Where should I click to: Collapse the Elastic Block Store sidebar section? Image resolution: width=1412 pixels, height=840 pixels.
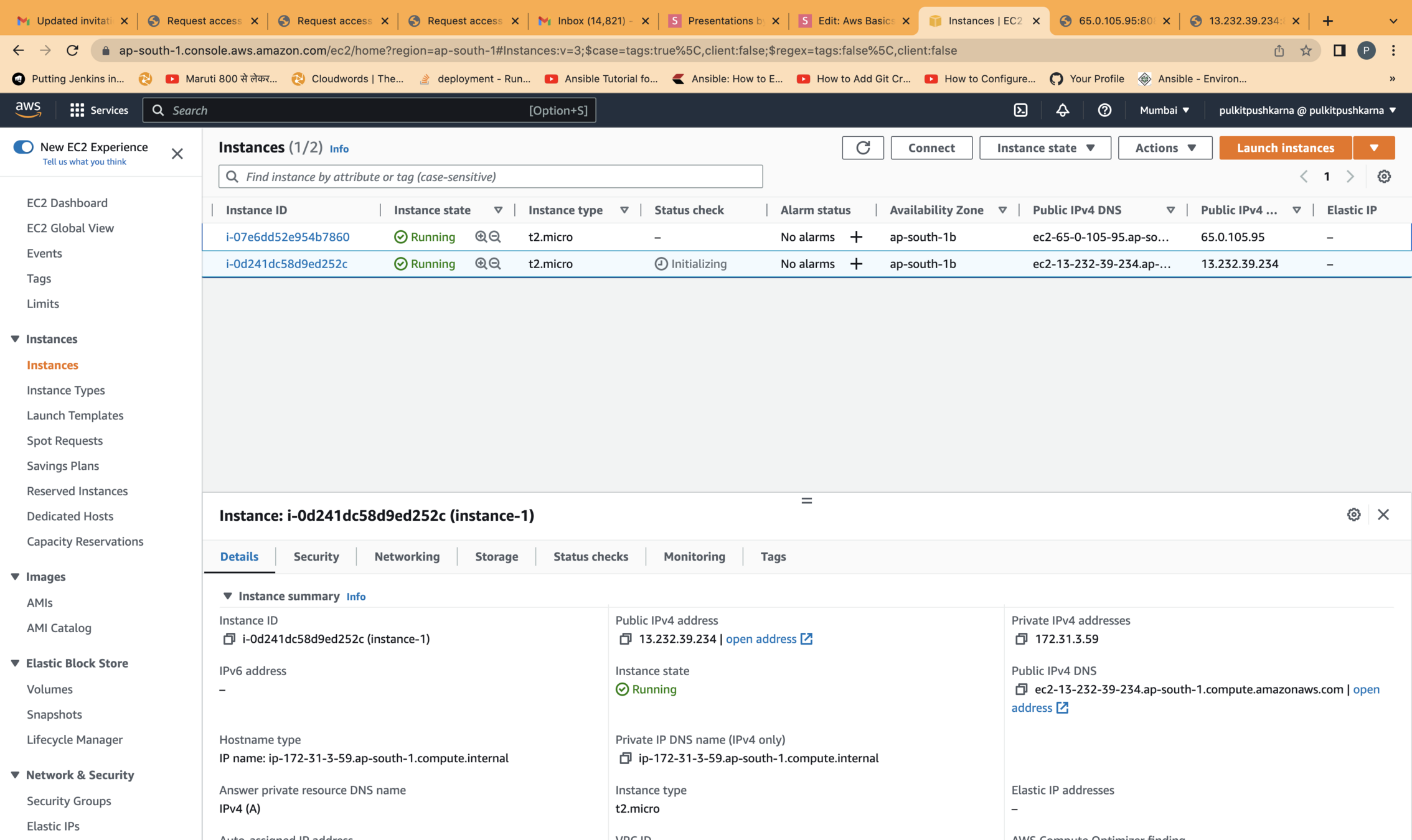click(x=15, y=663)
